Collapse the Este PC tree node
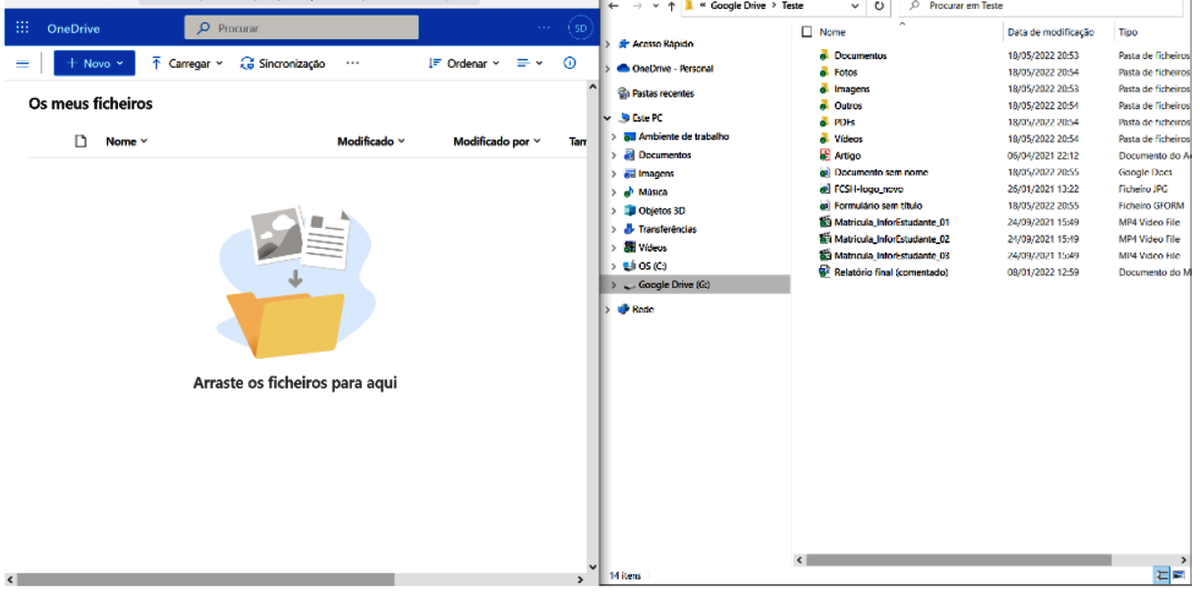 click(609, 118)
